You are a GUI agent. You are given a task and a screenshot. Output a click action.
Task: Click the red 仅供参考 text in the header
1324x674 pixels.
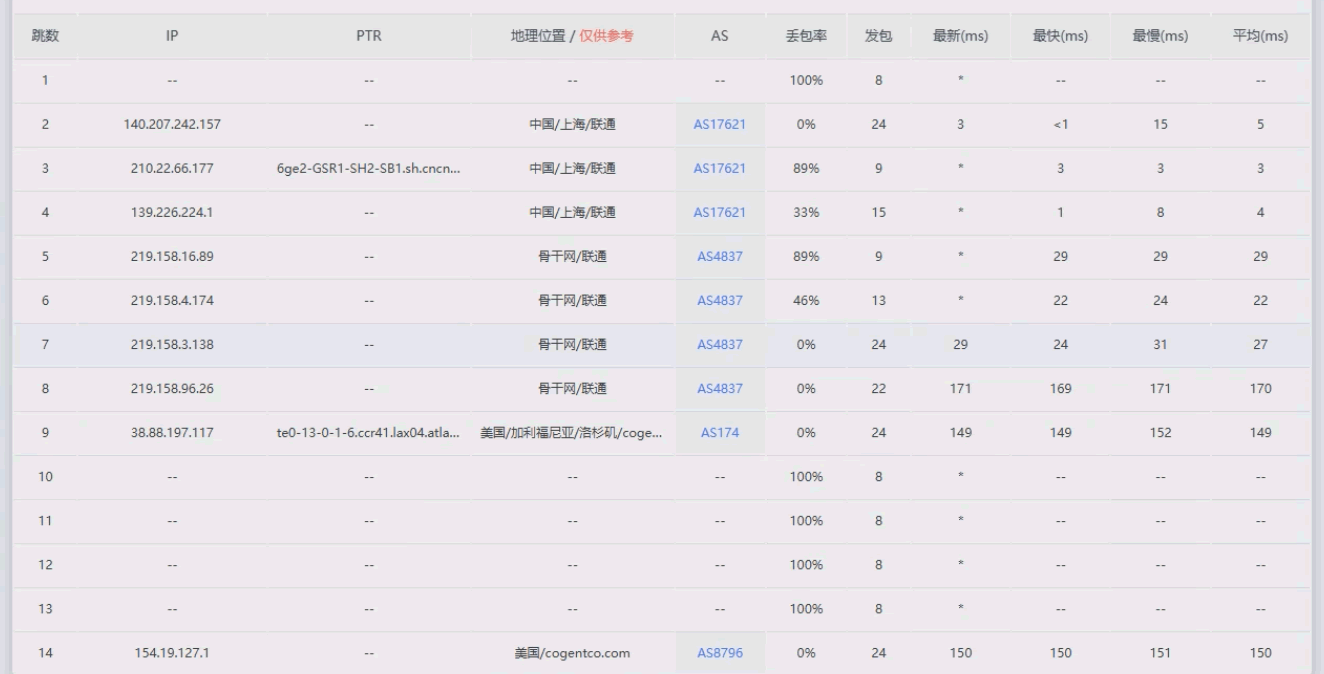(x=606, y=36)
